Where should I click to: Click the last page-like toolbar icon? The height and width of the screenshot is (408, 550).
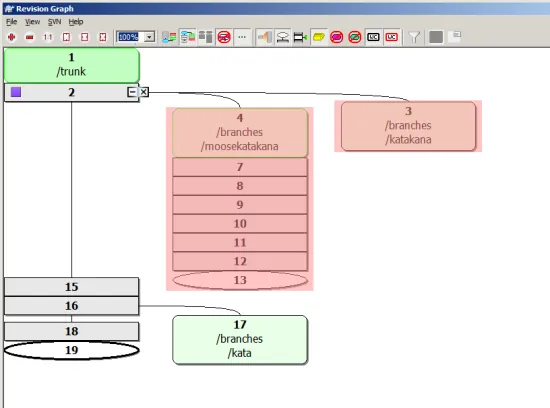[x=455, y=37]
